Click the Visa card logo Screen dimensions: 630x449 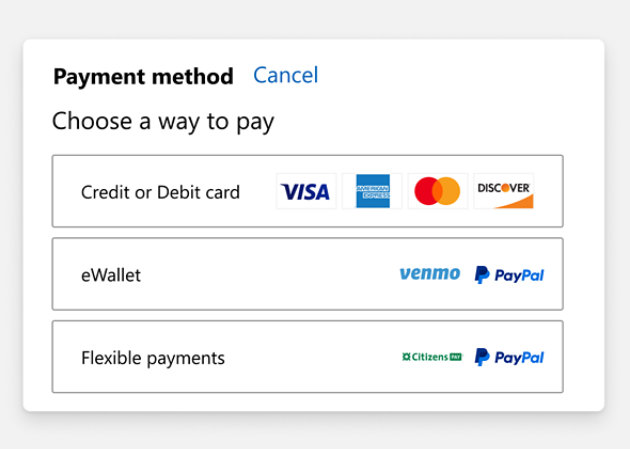(x=305, y=191)
